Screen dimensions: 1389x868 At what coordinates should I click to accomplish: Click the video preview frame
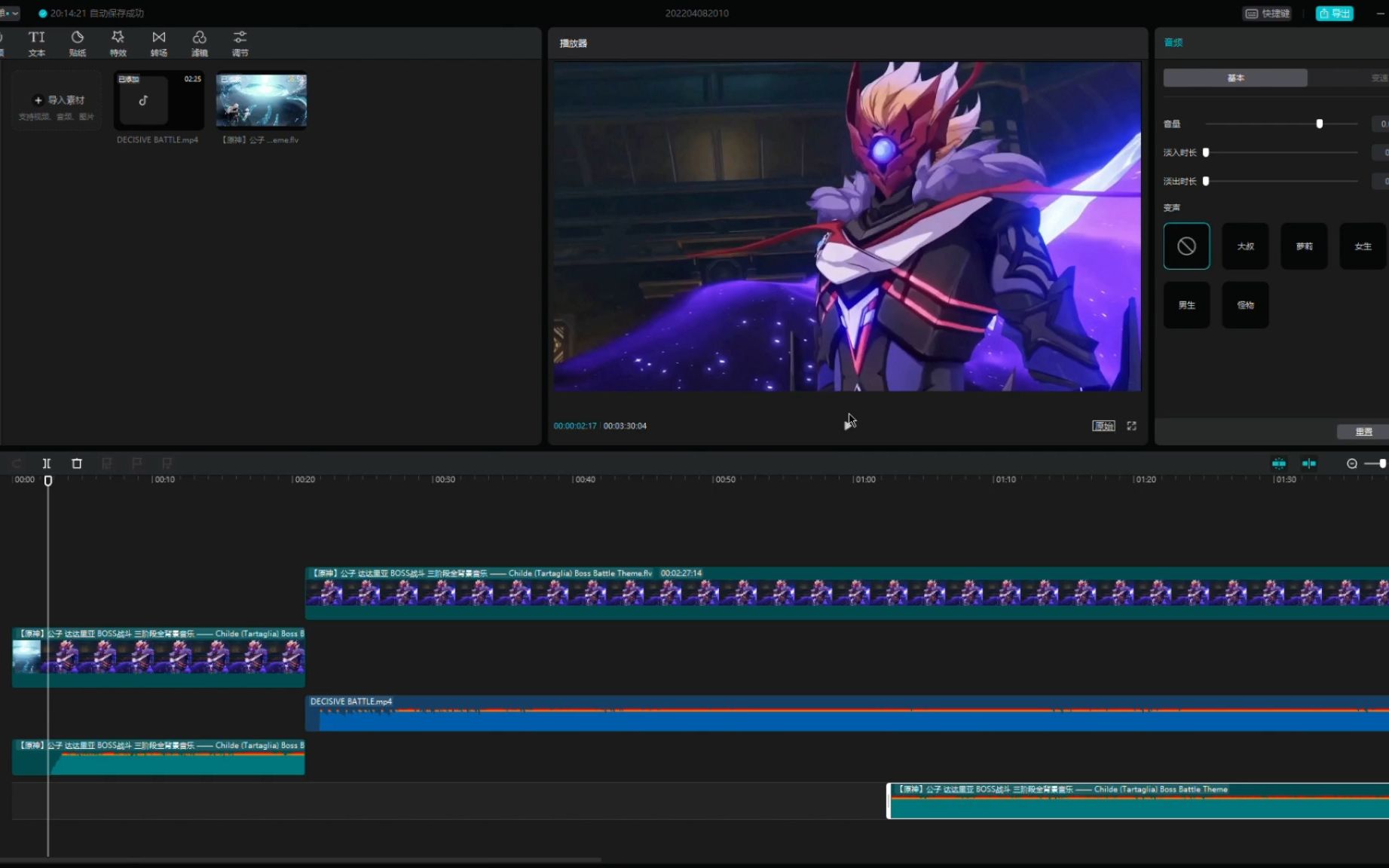click(x=847, y=226)
